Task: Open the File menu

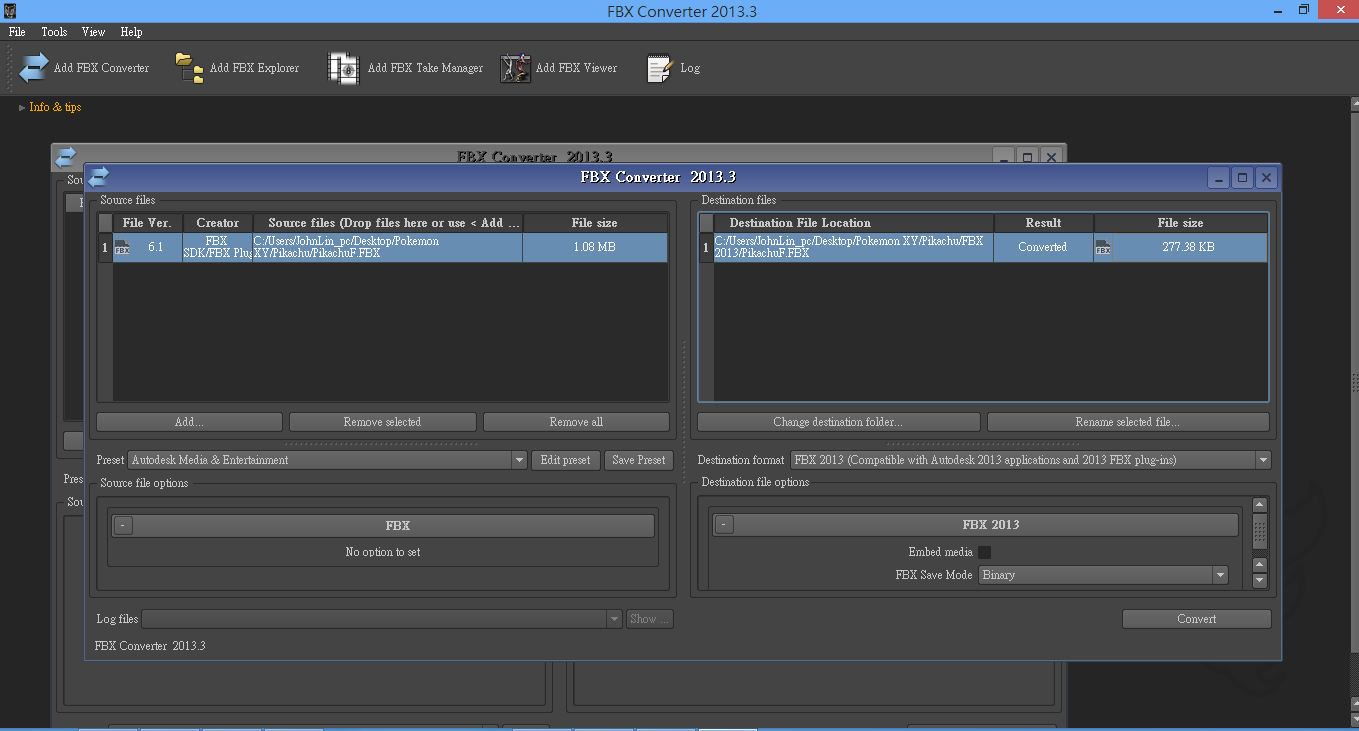Action: coord(17,32)
